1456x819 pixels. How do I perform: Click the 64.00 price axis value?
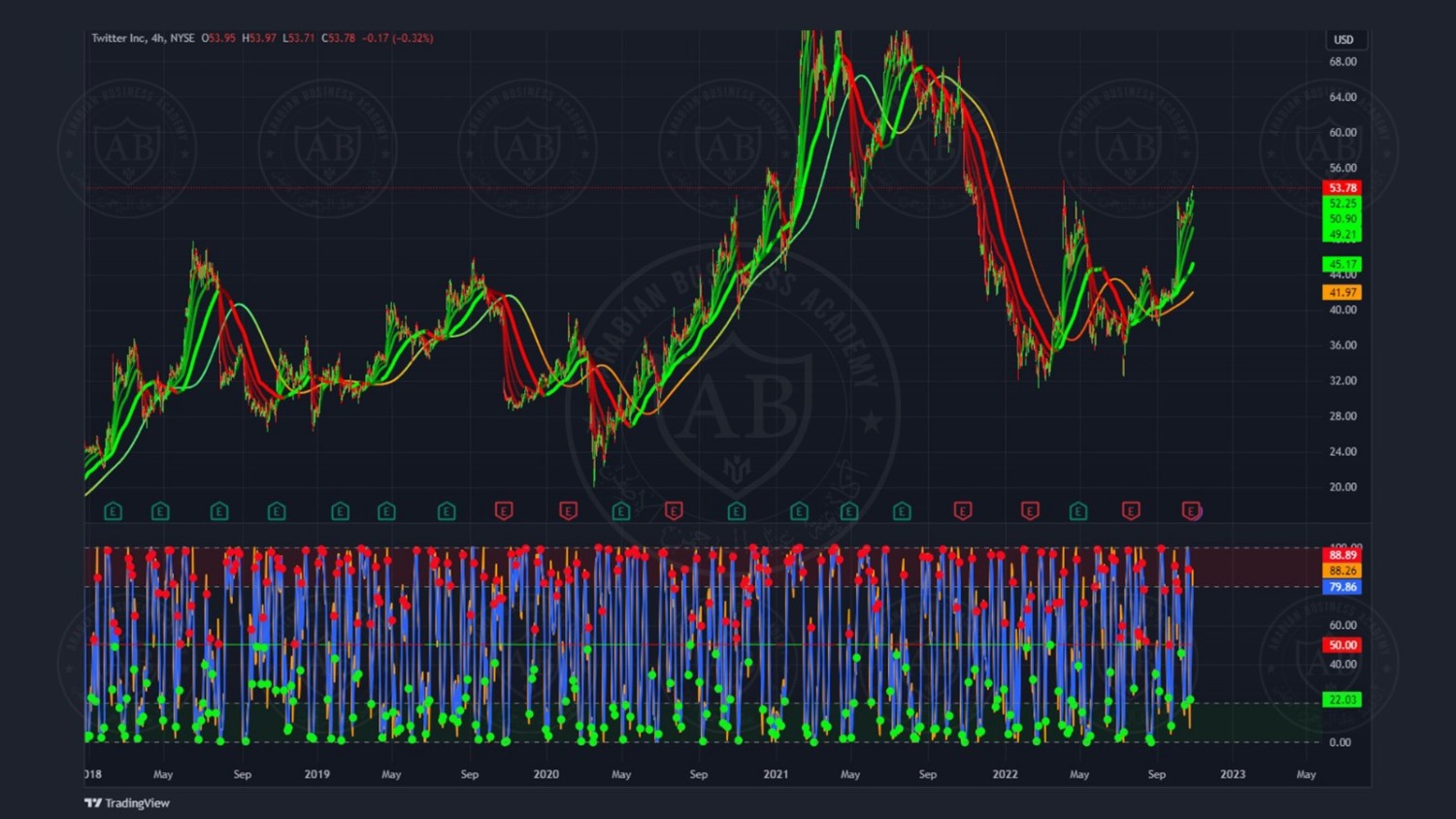[x=1343, y=97]
